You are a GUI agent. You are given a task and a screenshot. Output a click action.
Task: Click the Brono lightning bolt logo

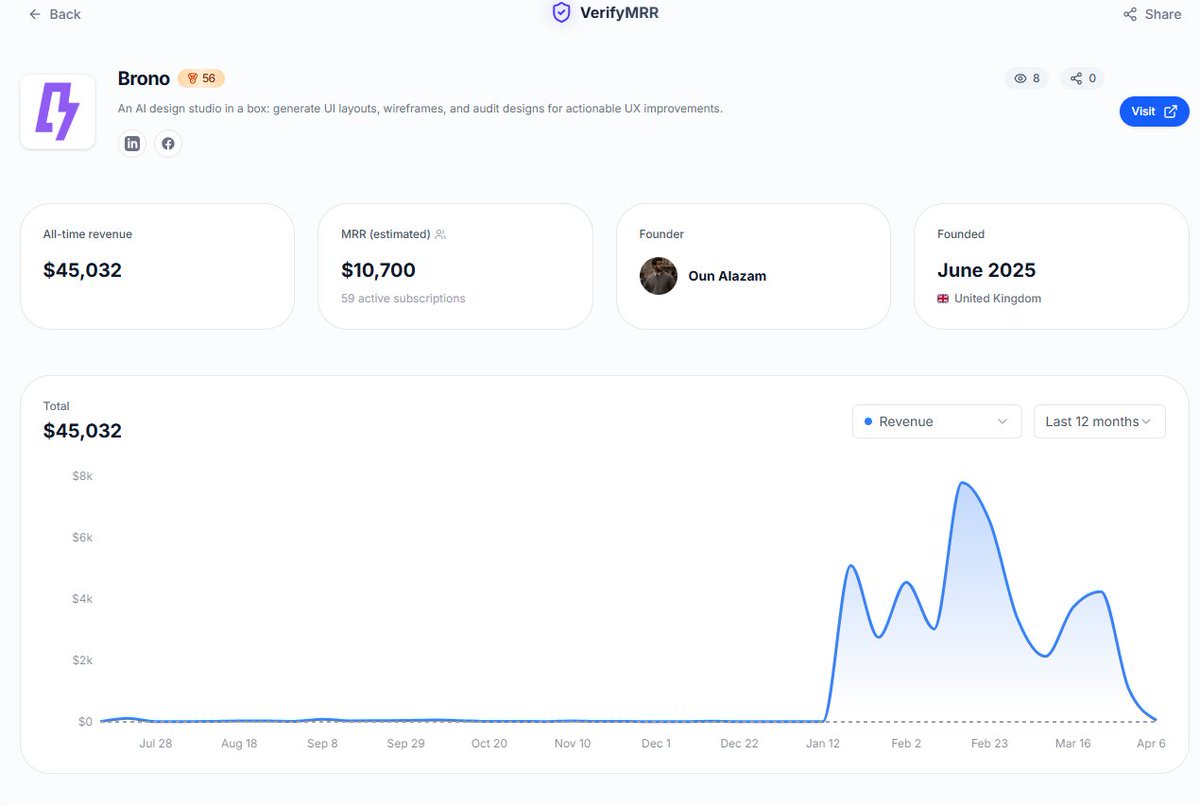pyautogui.click(x=57, y=112)
